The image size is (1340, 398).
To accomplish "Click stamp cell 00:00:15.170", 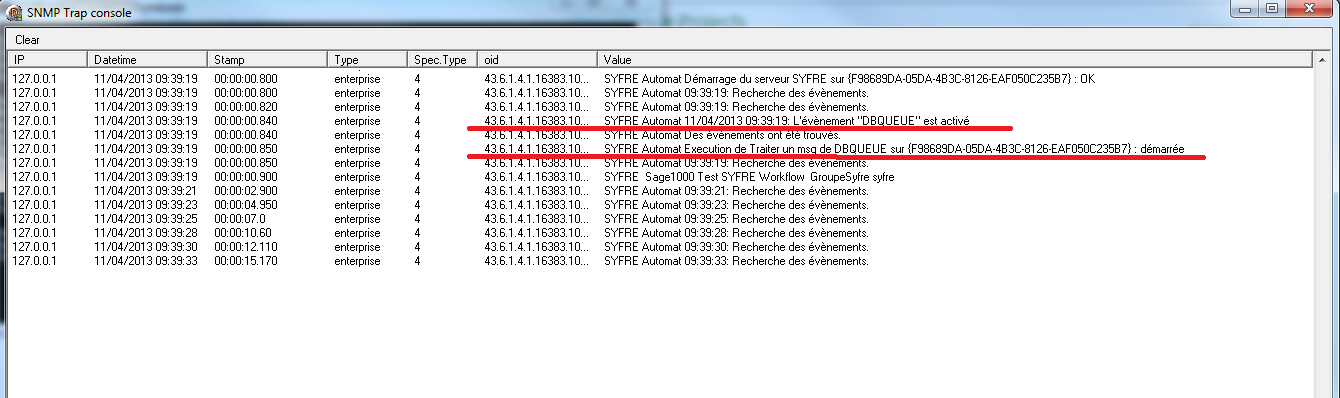I will pyautogui.click(x=246, y=260).
